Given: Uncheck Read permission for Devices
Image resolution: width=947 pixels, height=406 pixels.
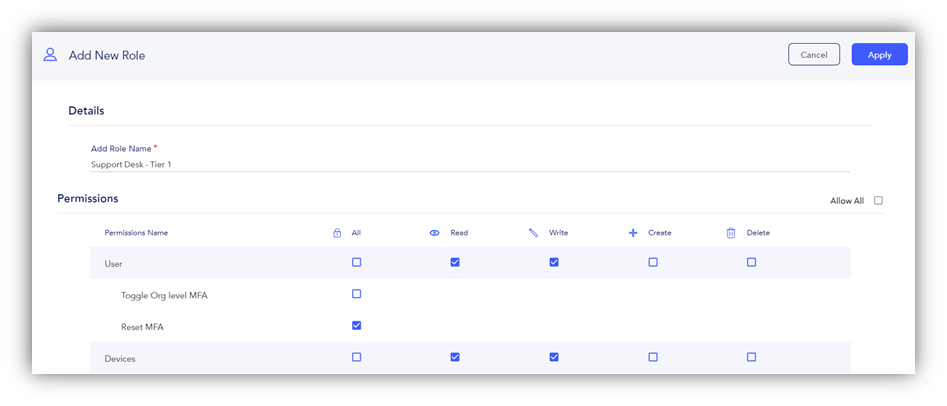Looking at the screenshot, I should [455, 357].
